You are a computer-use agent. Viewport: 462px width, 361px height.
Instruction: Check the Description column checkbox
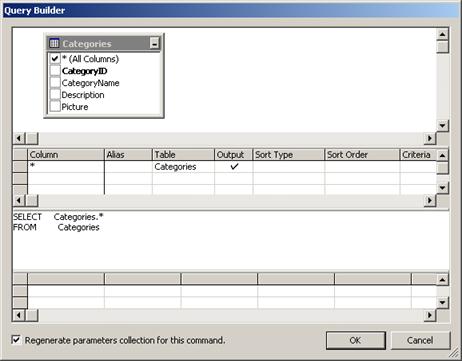coord(55,95)
